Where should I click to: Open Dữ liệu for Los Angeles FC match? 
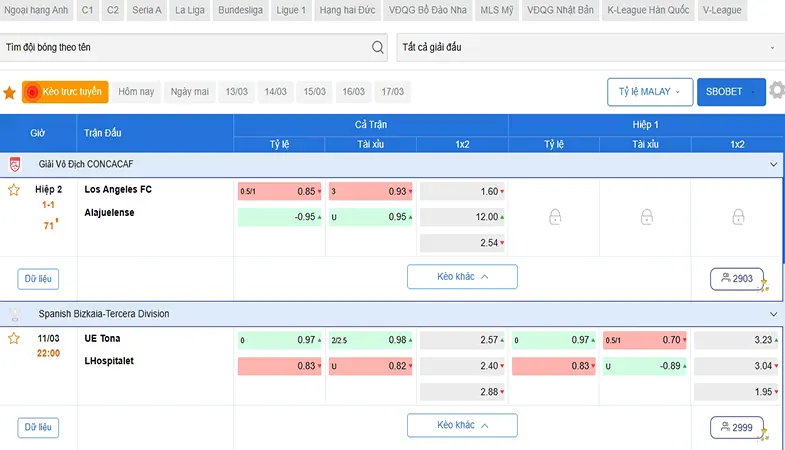[x=38, y=279]
